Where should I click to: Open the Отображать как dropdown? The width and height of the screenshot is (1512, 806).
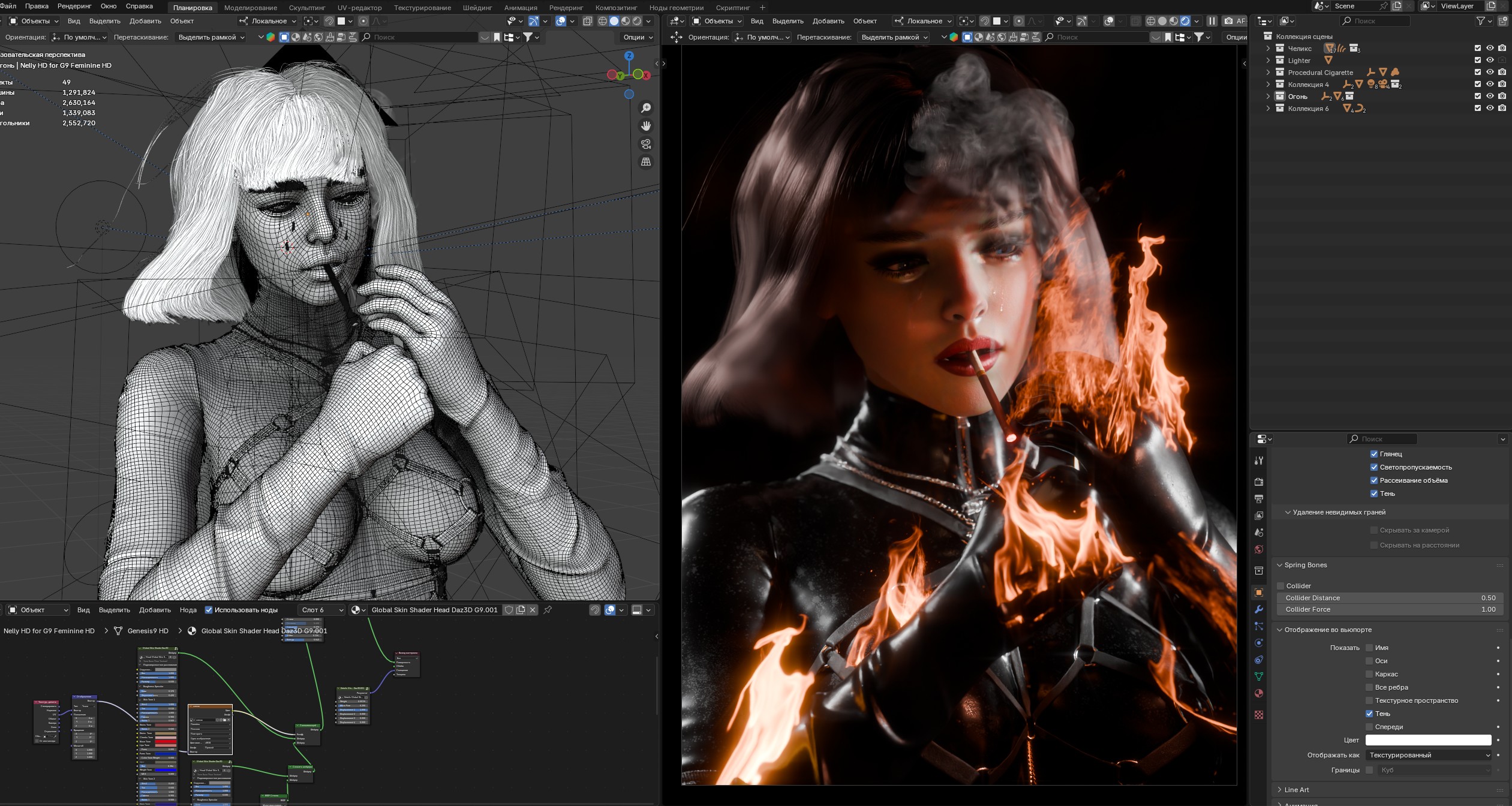(x=1429, y=755)
